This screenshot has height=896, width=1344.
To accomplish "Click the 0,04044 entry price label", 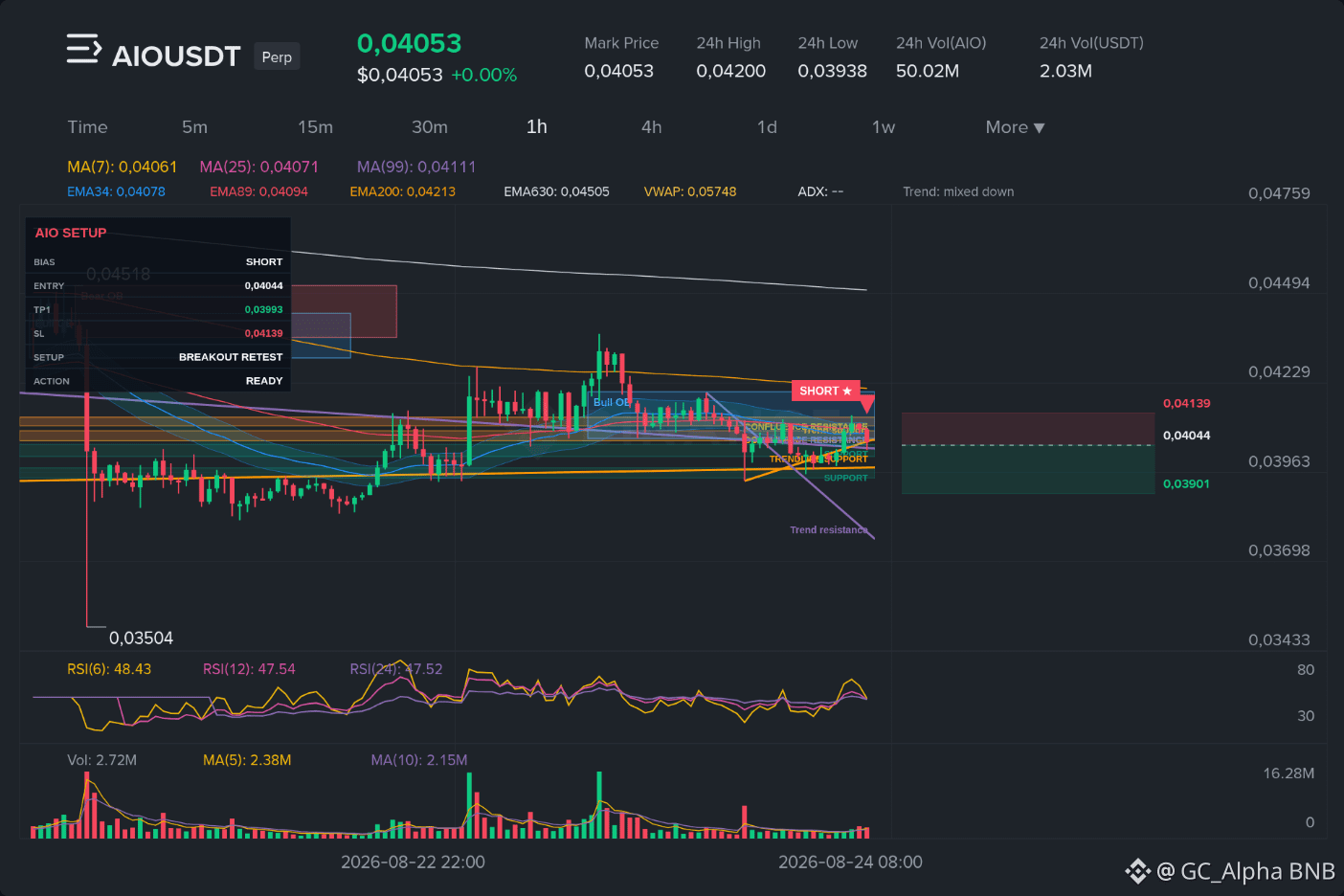I will pos(1186,436).
